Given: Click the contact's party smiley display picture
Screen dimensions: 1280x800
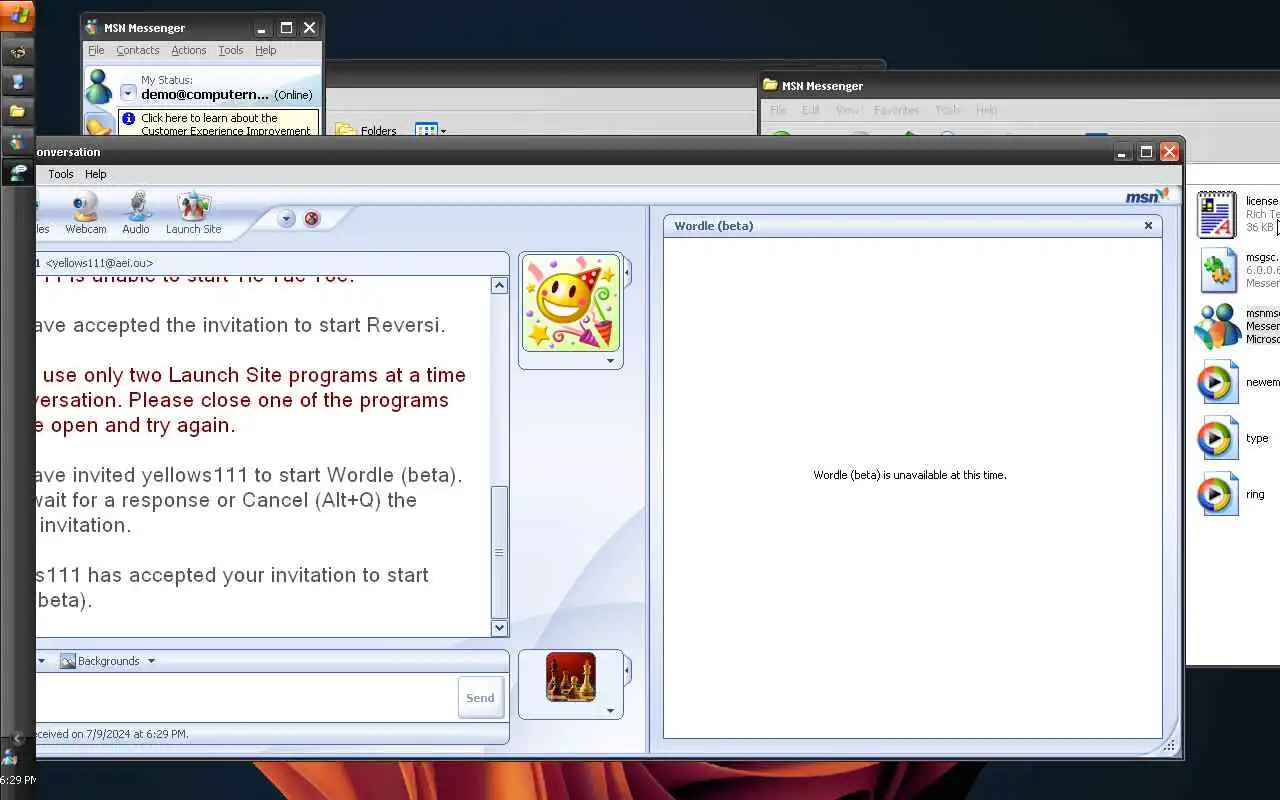Looking at the screenshot, I should click(x=571, y=303).
